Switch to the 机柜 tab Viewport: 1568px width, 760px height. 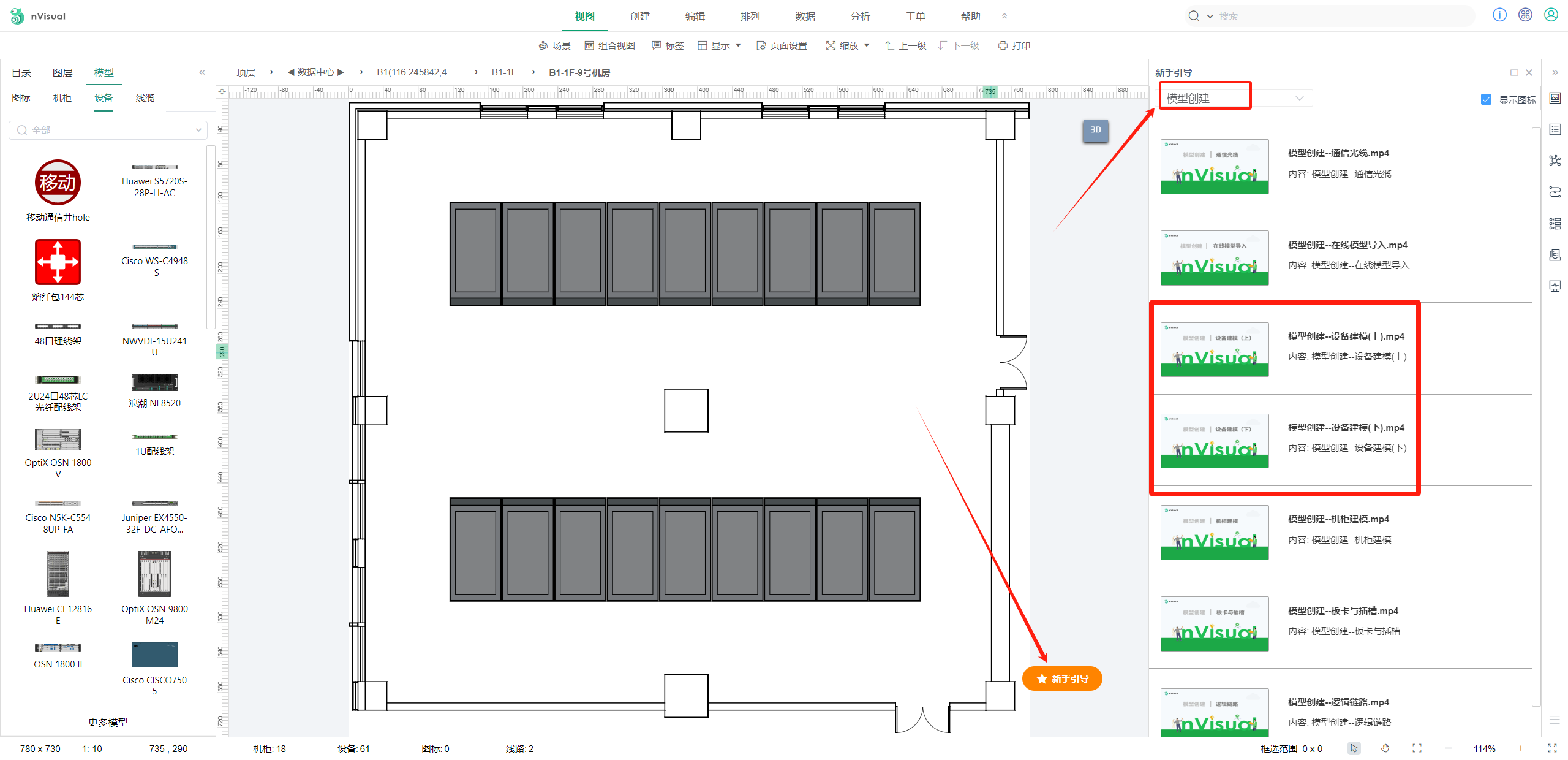tap(62, 97)
